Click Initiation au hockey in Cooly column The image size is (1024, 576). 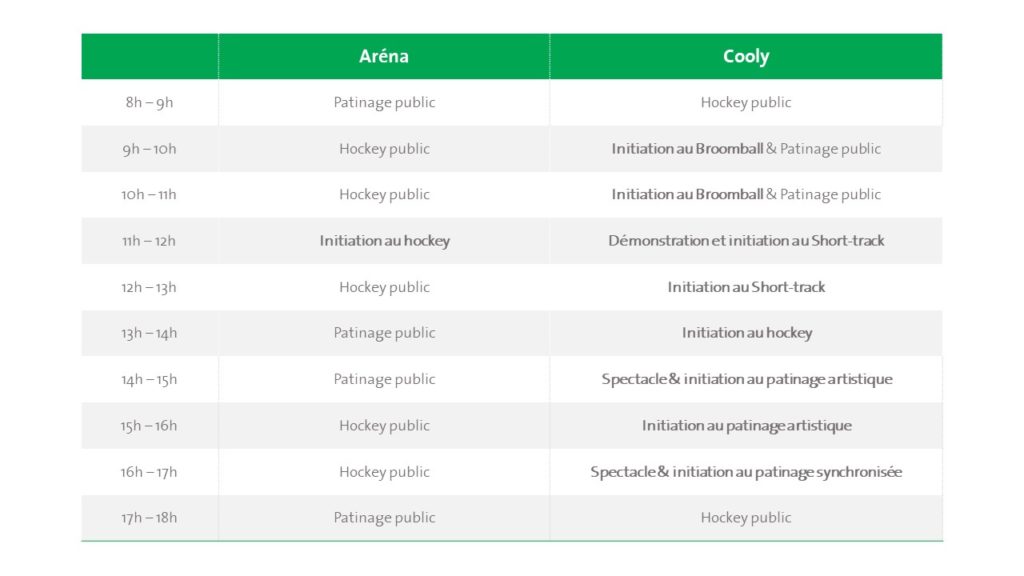(x=746, y=333)
